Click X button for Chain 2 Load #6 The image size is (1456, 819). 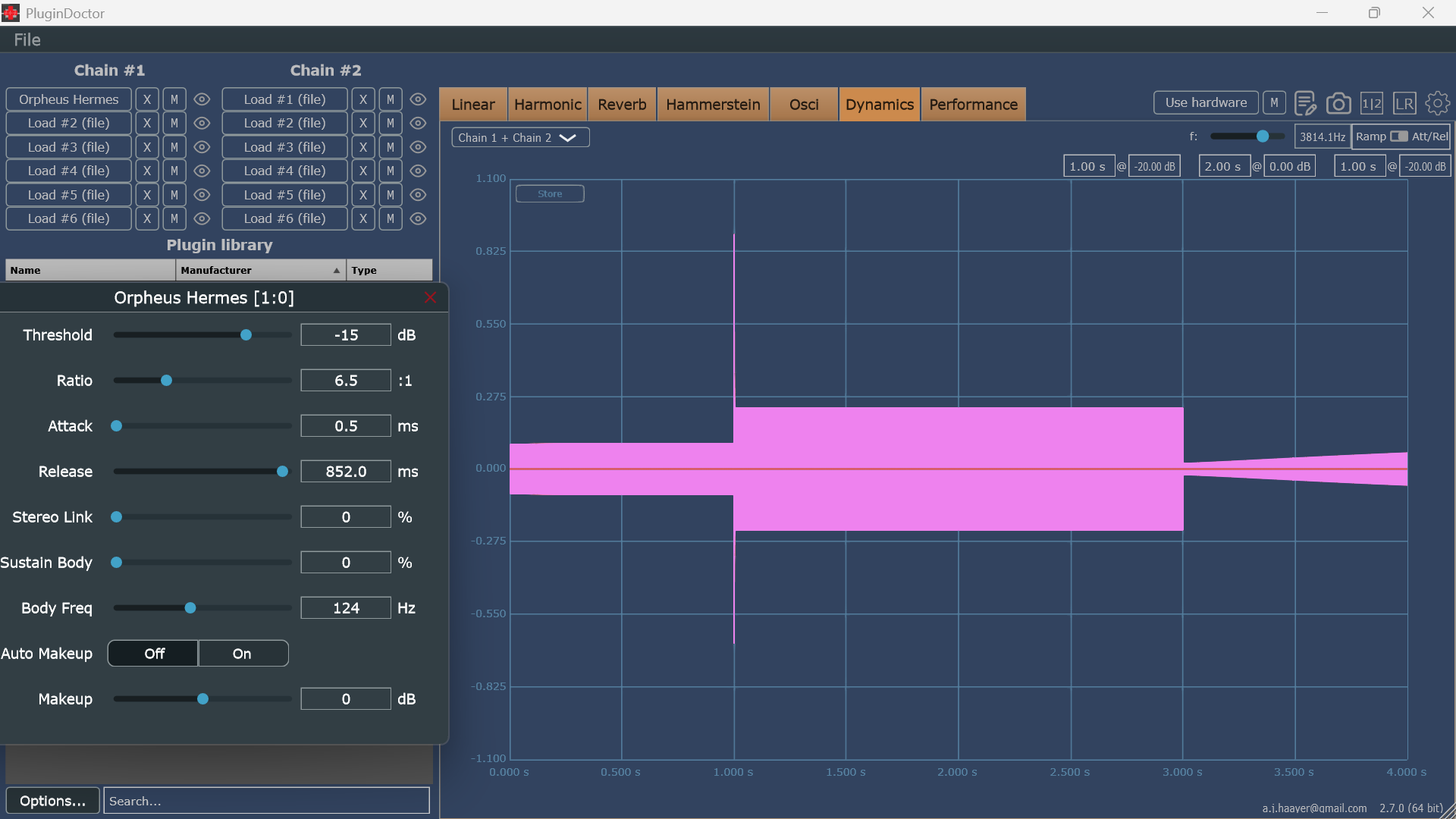363,218
